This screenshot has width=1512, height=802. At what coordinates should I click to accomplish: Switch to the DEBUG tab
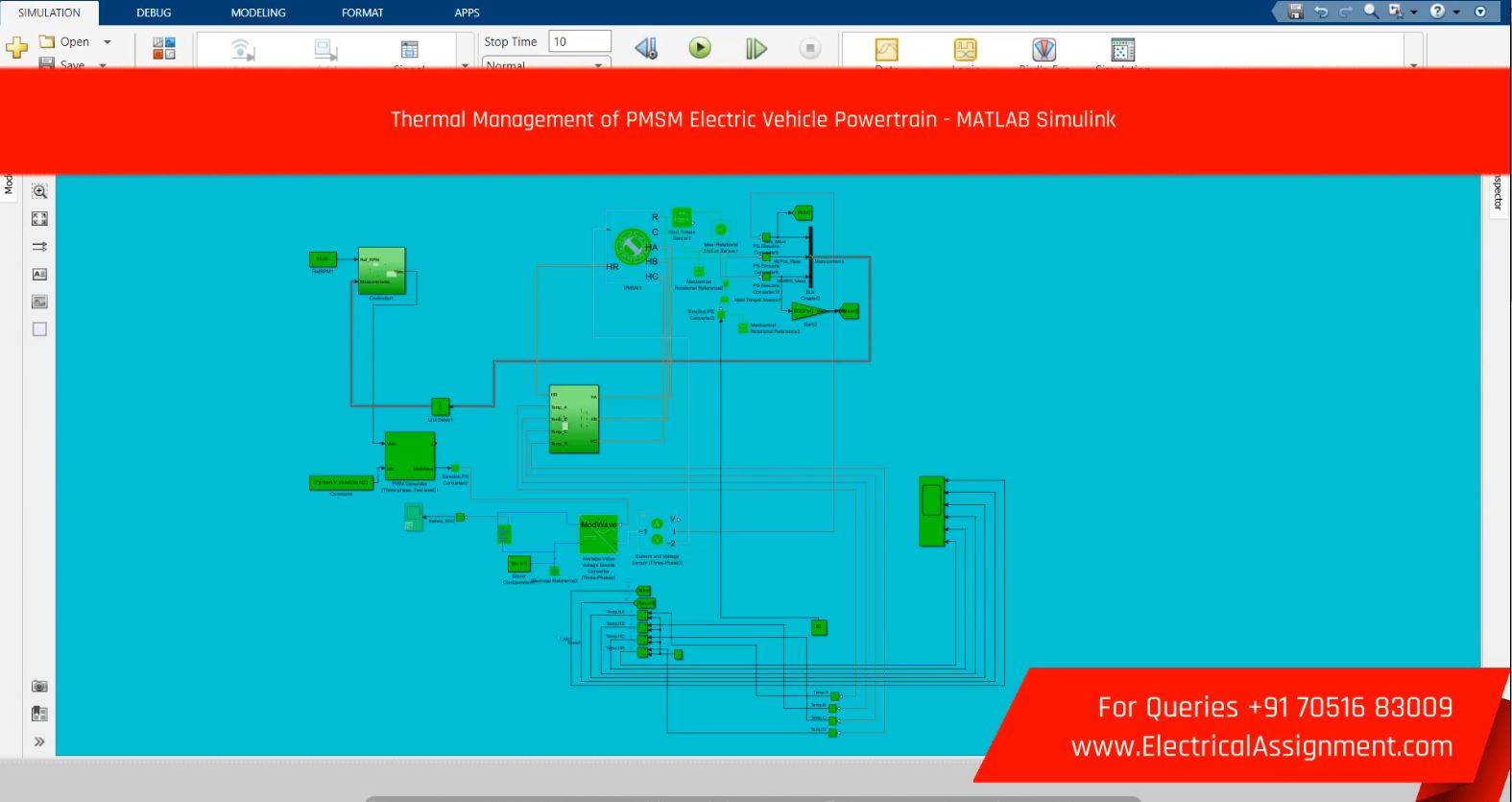[154, 12]
